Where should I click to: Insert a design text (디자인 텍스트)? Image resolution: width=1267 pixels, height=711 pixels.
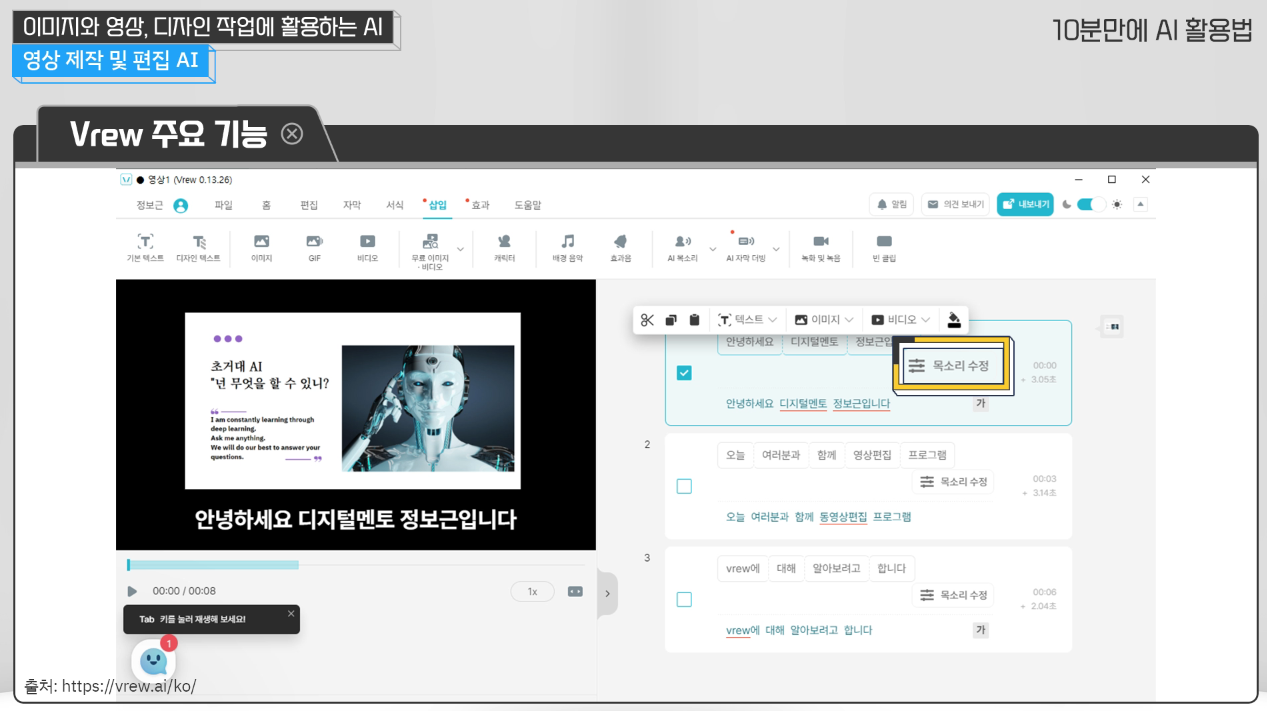[198, 248]
